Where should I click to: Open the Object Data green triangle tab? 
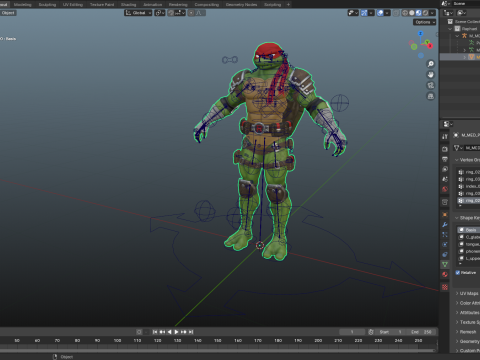[445, 265]
